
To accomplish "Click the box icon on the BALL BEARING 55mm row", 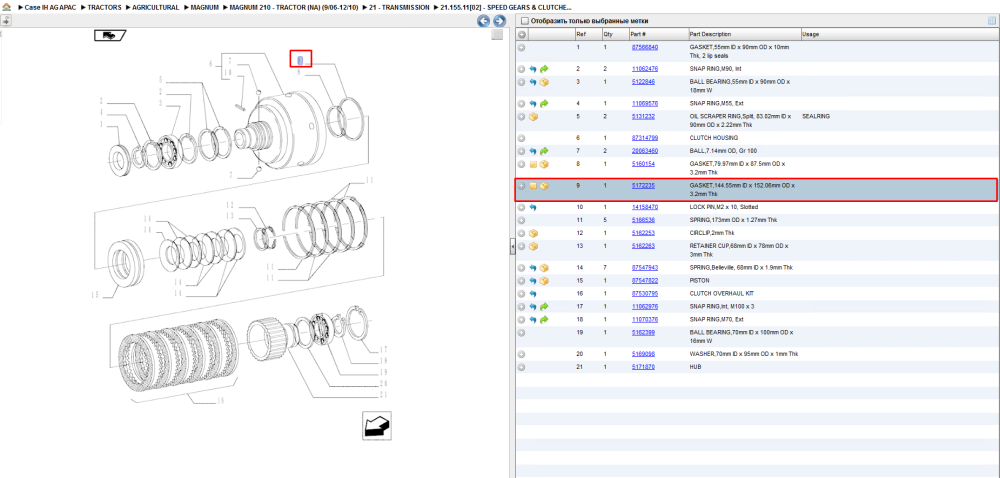I will [544, 82].
